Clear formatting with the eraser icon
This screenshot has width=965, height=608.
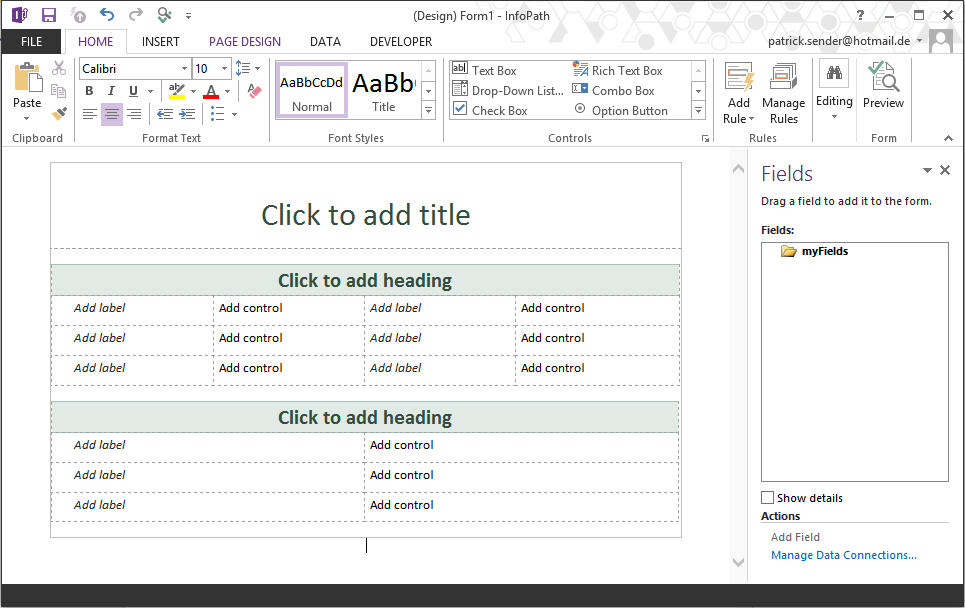(254, 91)
